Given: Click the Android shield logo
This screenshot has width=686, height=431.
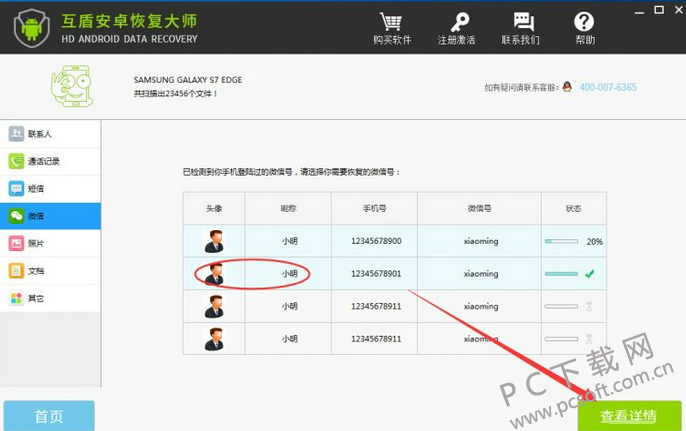Looking at the screenshot, I should tap(32, 28).
